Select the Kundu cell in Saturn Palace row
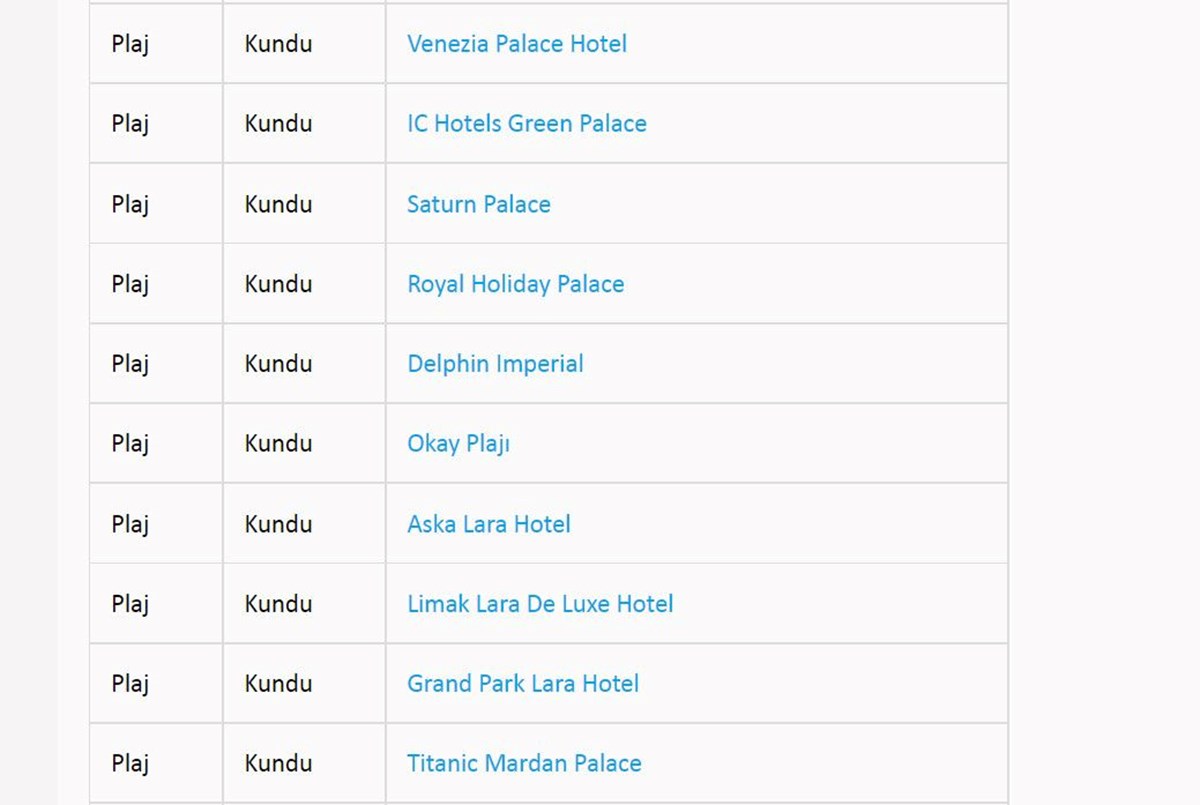This screenshot has height=805, width=1200. pyautogui.click(x=304, y=204)
